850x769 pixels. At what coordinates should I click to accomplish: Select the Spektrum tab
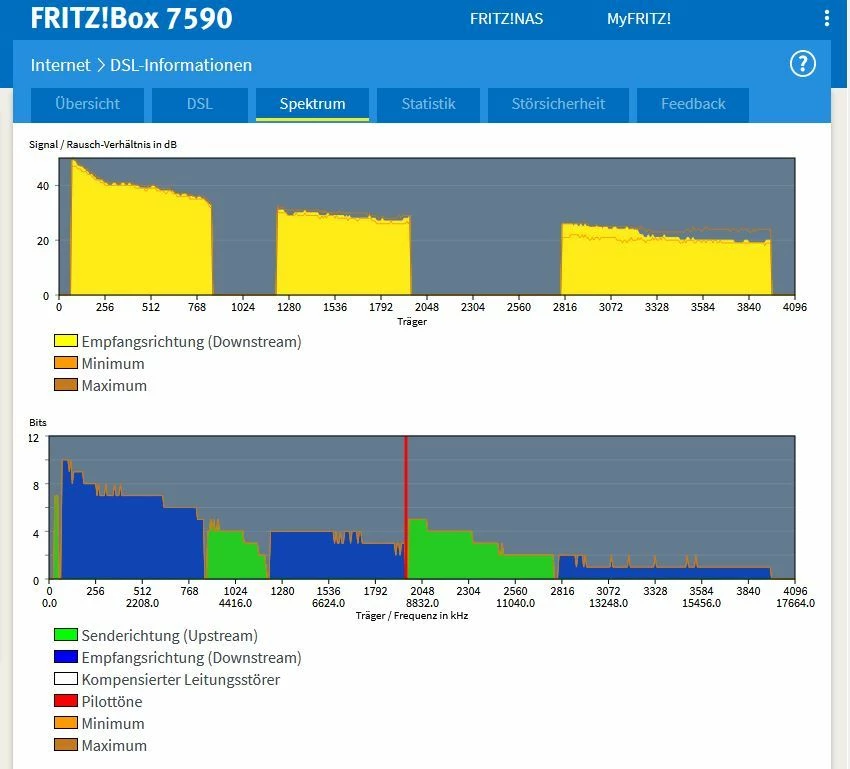(x=312, y=104)
